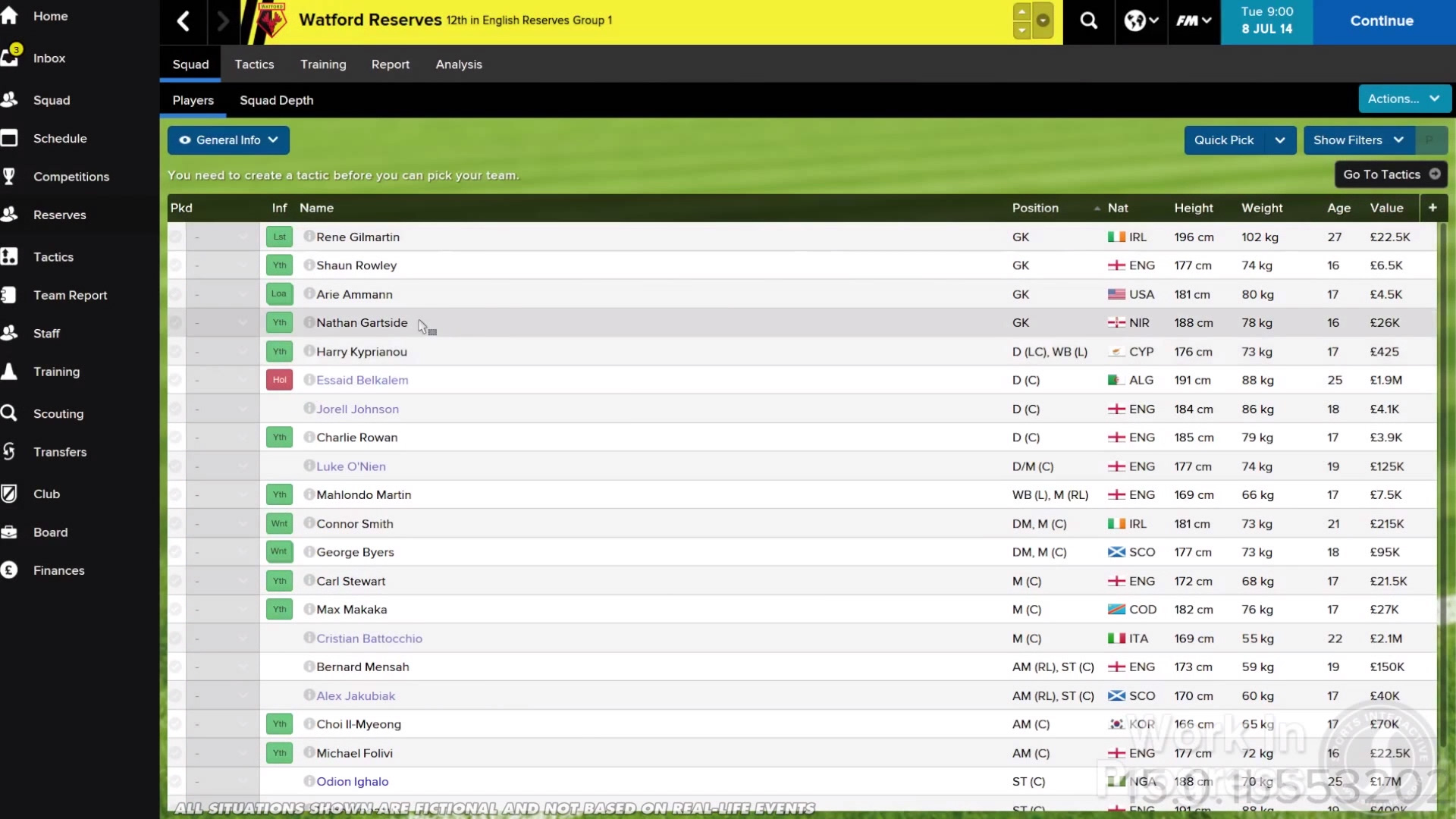Expand the Quick Pick dropdown arrow
This screenshot has width=1456, height=819.
(x=1280, y=140)
